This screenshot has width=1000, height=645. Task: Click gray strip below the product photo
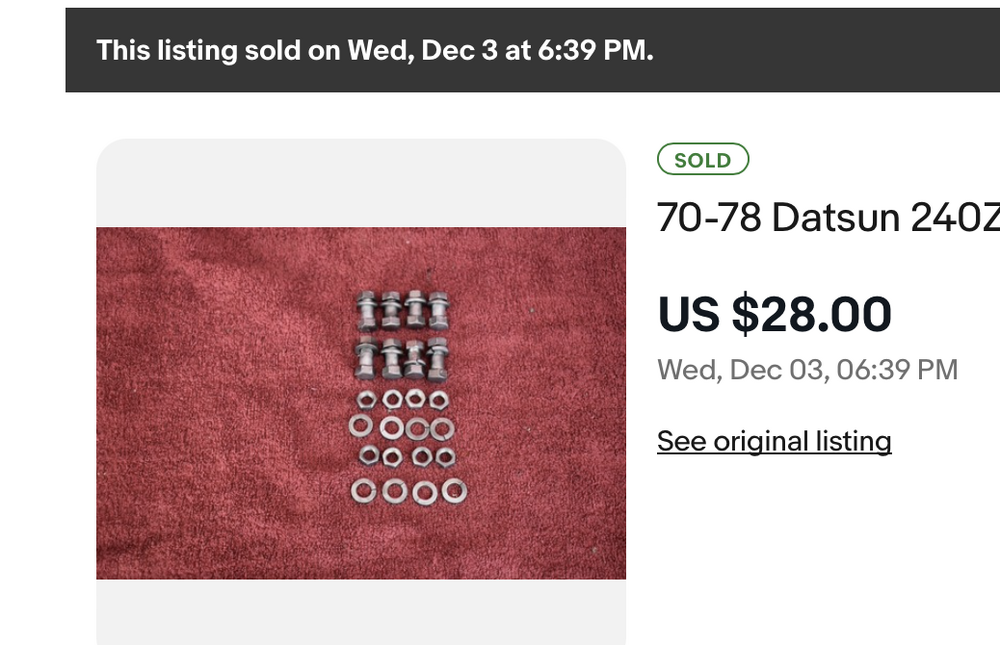tap(360, 610)
